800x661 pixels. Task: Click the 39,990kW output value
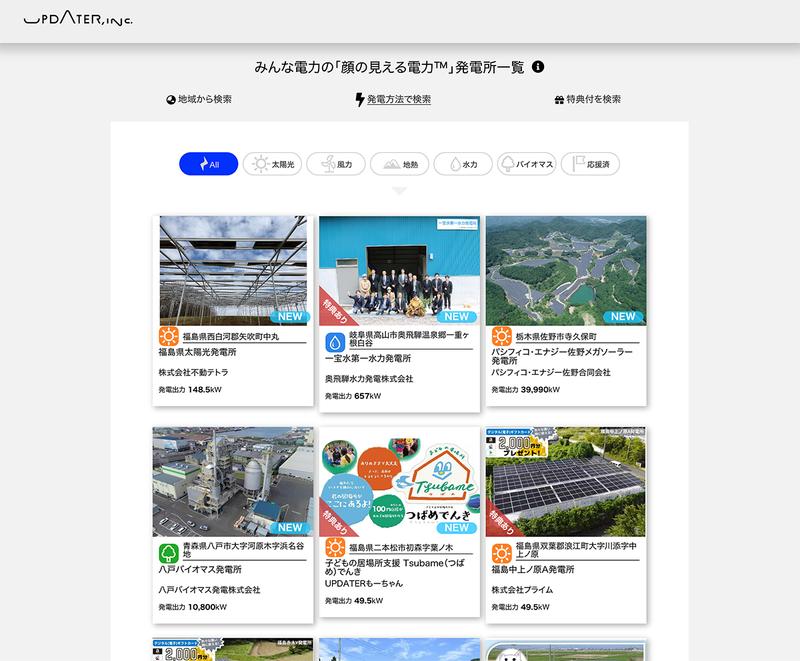(x=540, y=390)
